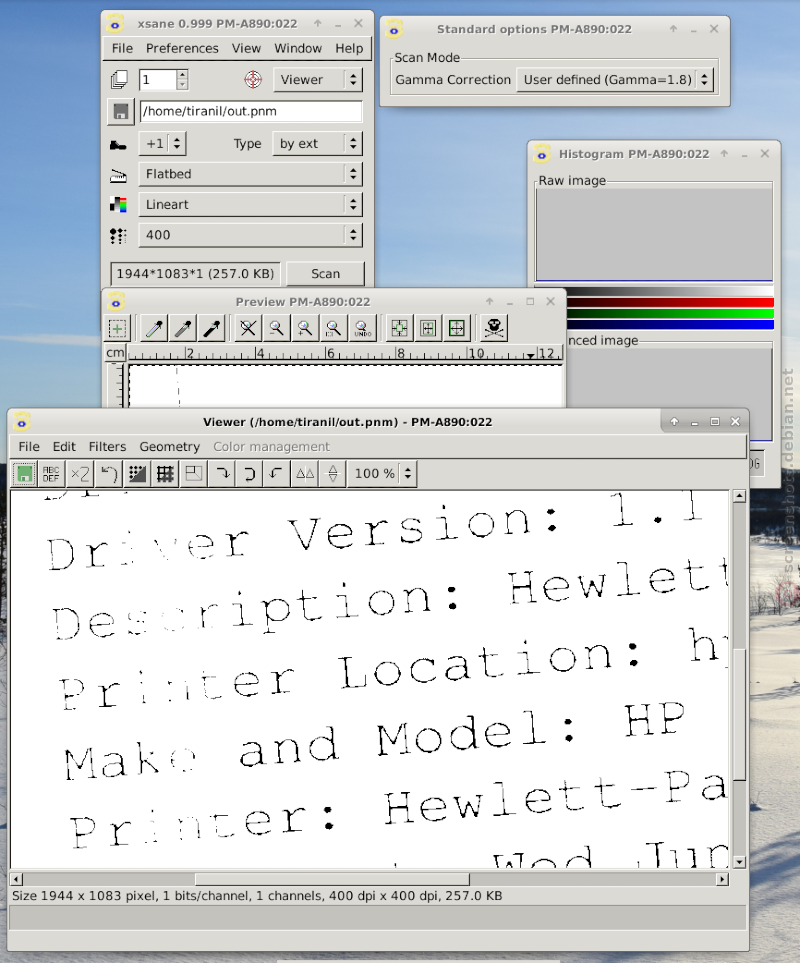This screenshot has width=800, height=963.
Task: Browse for output file with gray floppy button
Action: [x=121, y=111]
